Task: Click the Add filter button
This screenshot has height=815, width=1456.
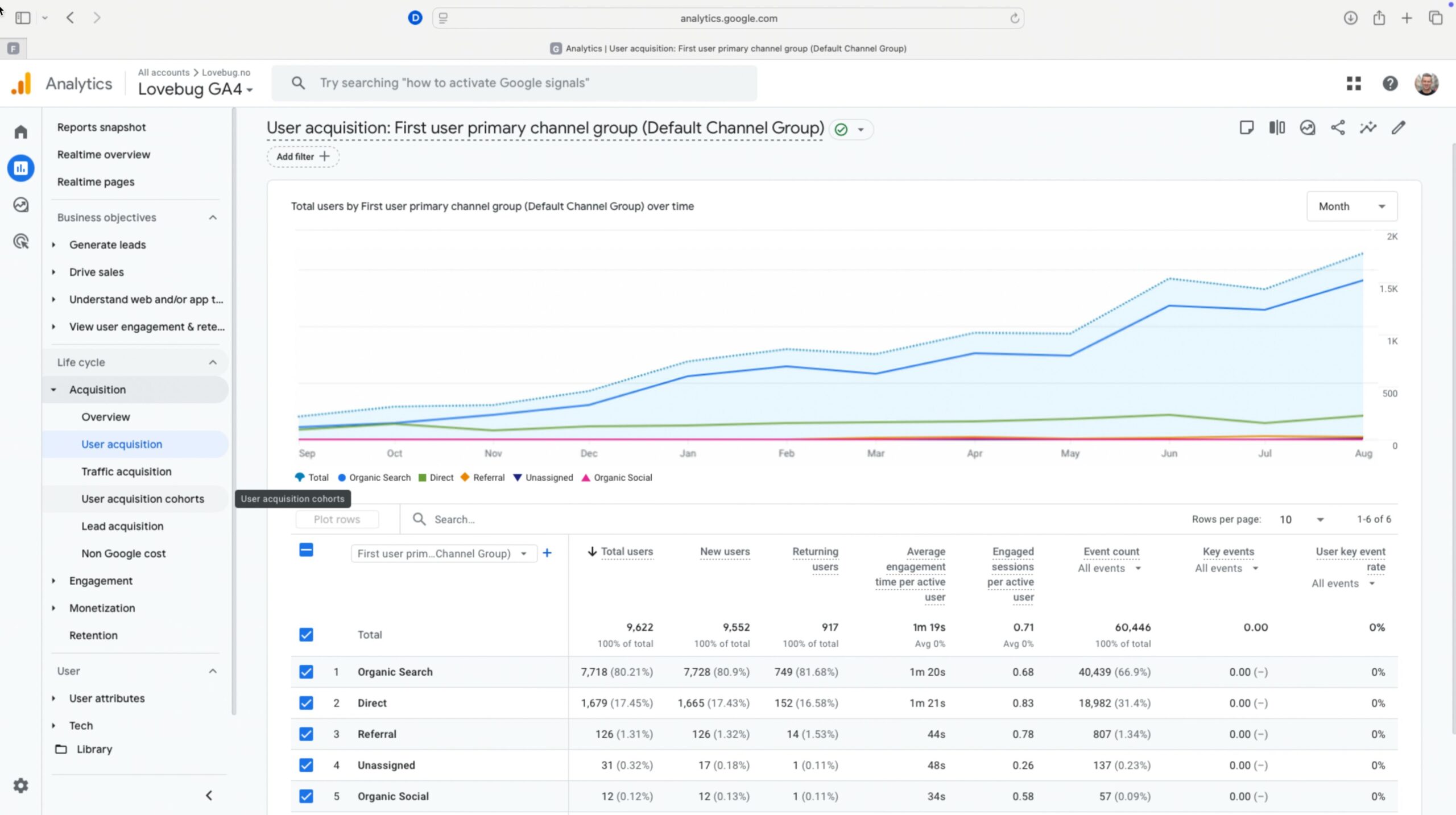Action: coord(303,156)
